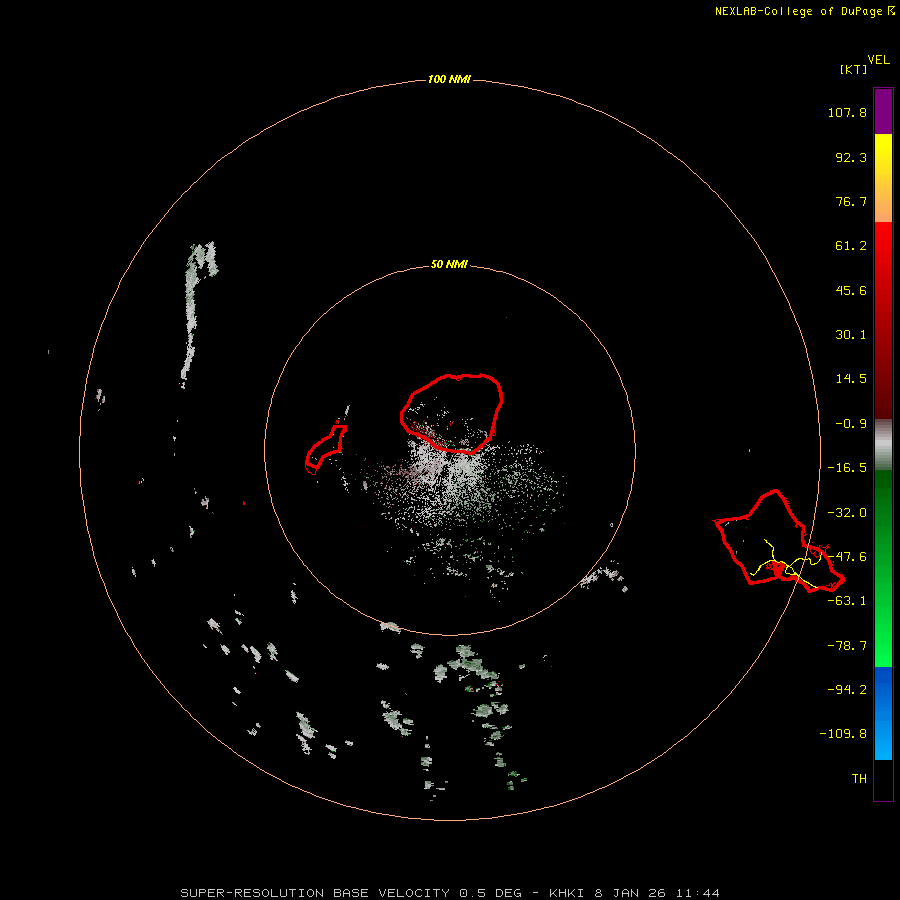Pick the green segment of the color bar
This screenshot has height=900, width=900.
(x=883, y=568)
